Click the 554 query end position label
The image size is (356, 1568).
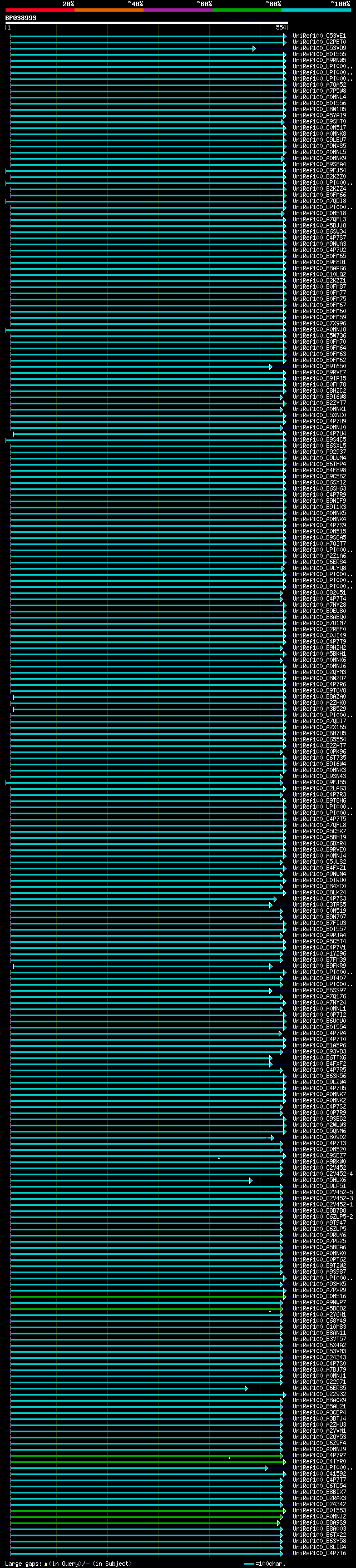click(280, 27)
